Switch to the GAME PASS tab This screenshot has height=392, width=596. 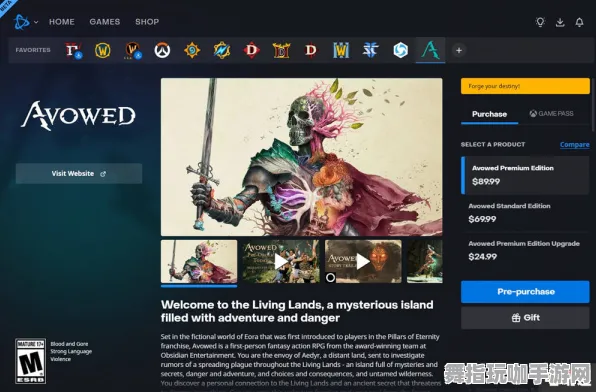click(552, 114)
